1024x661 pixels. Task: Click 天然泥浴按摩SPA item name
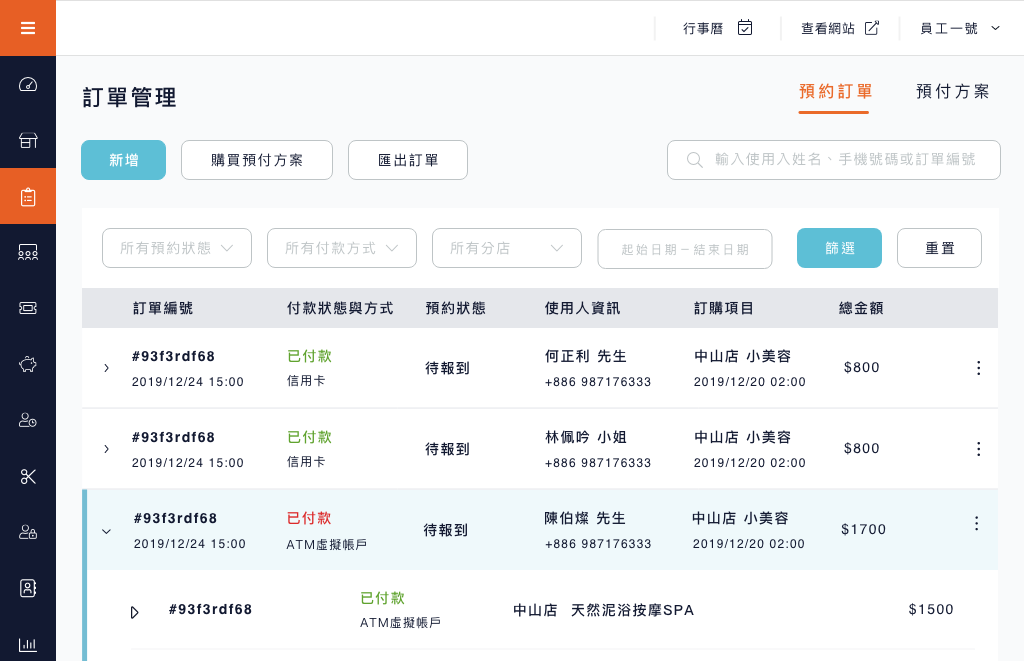632,611
